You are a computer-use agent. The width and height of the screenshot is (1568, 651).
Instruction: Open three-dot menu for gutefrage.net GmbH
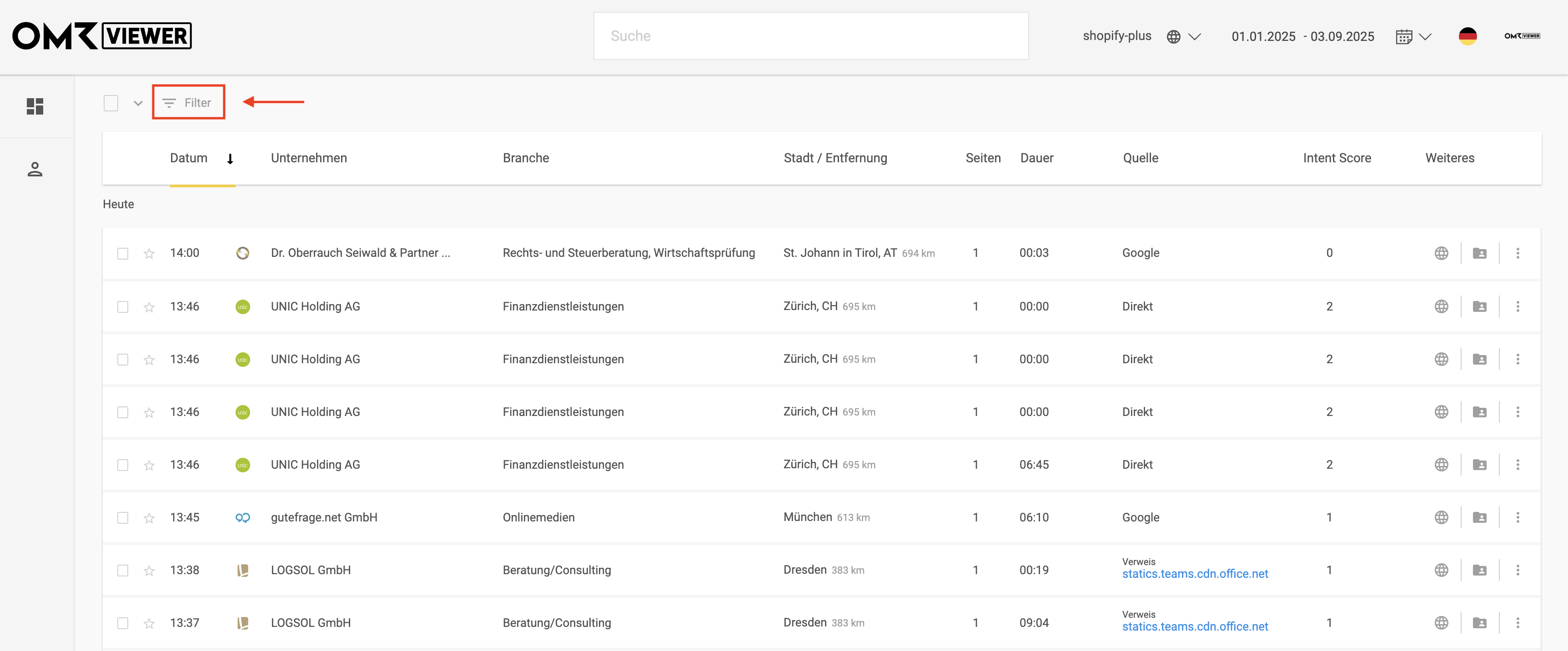1518,517
